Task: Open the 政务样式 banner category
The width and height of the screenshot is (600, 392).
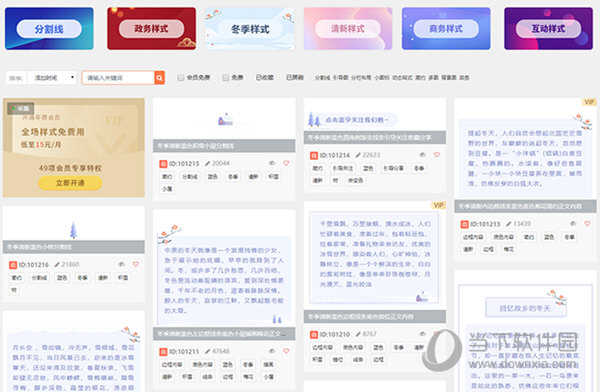Action: [152, 29]
